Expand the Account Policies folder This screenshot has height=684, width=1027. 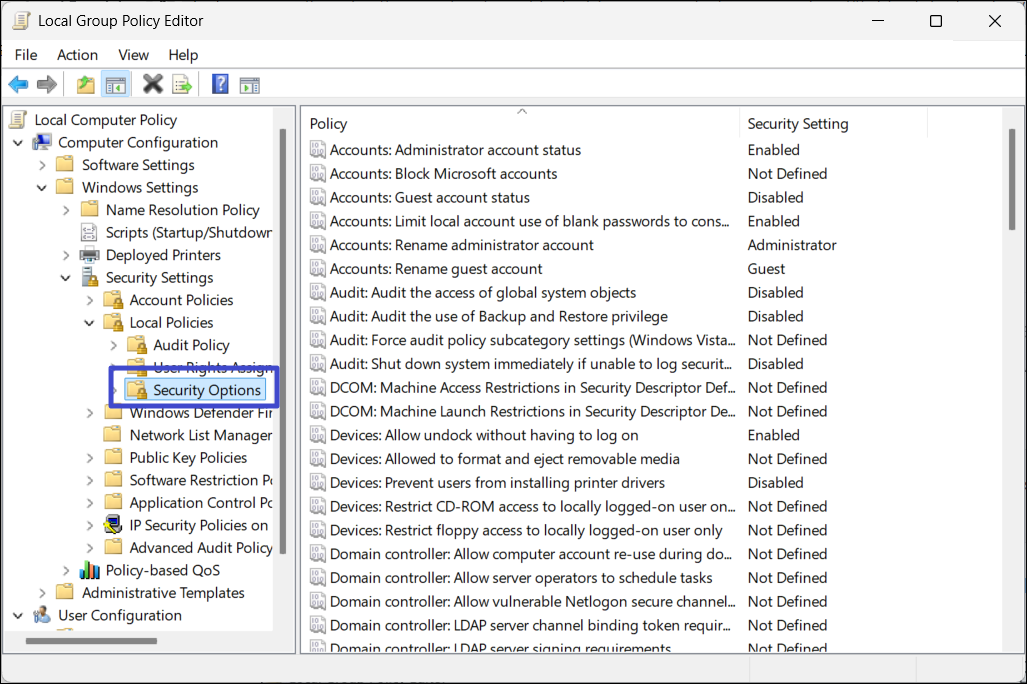click(90, 300)
